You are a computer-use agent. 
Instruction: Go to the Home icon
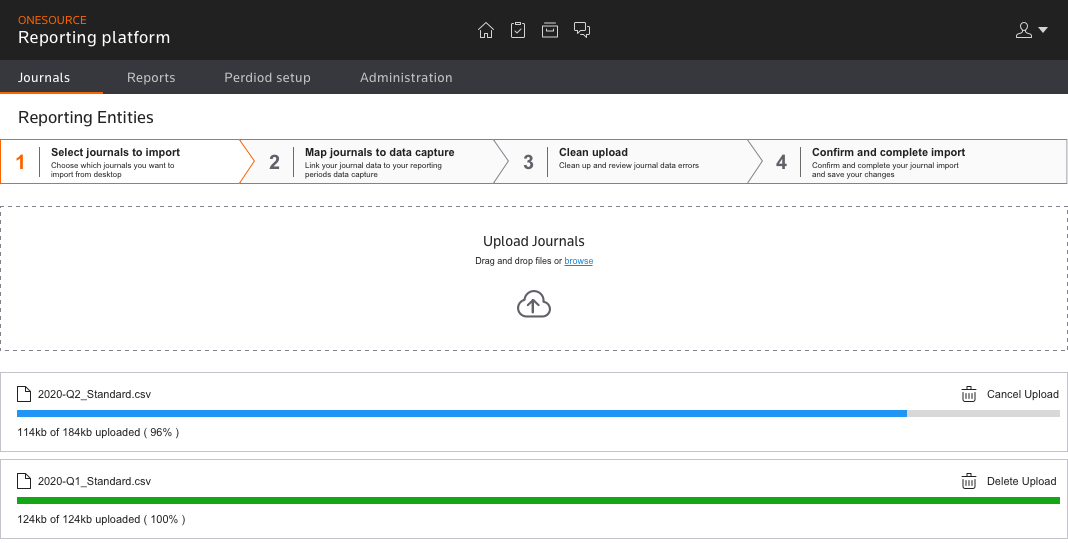486,30
